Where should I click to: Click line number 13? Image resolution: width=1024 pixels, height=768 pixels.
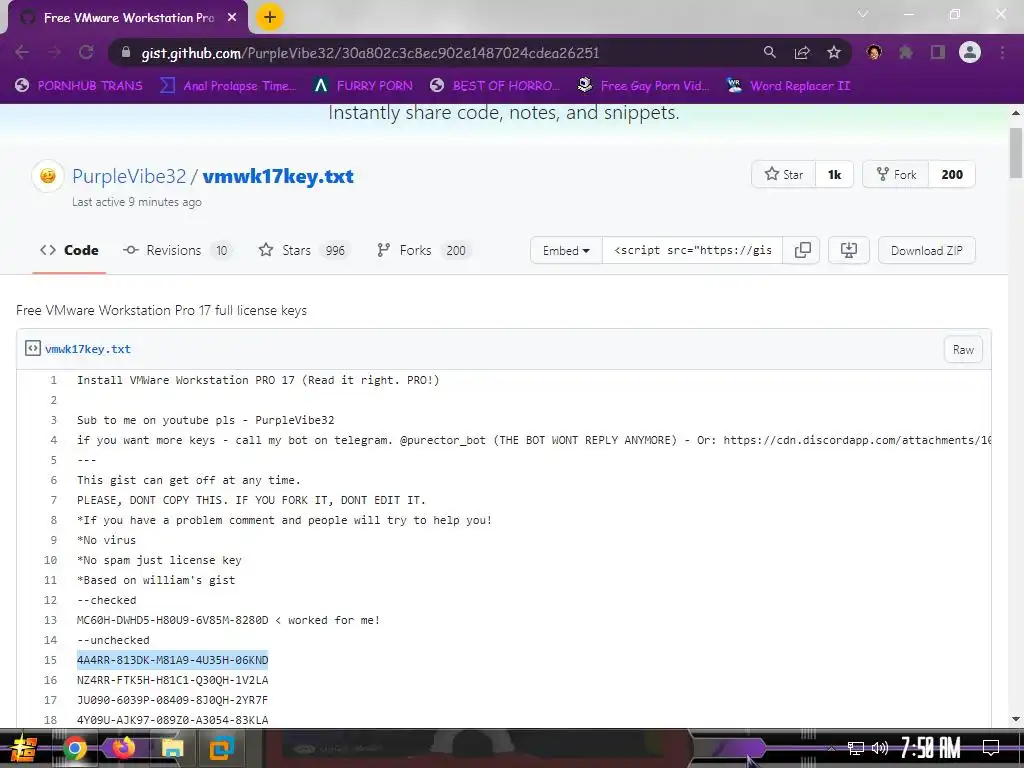(50, 620)
